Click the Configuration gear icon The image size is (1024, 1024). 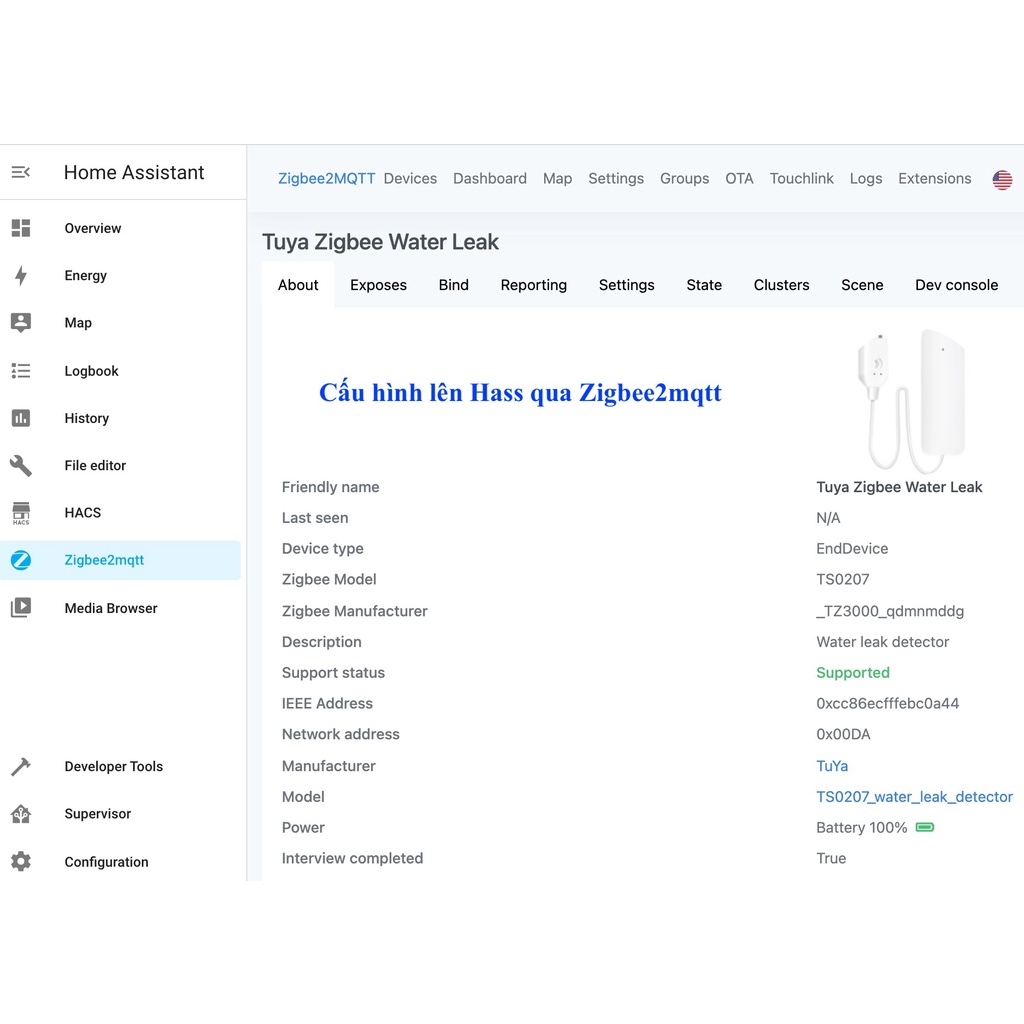point(21,862)
